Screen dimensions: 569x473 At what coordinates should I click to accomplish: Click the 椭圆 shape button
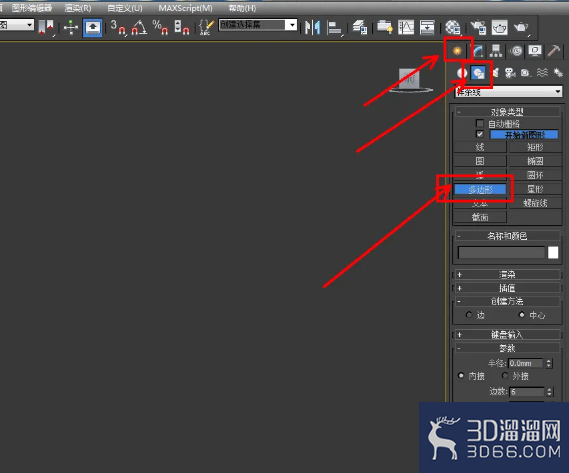click(535, 161)
